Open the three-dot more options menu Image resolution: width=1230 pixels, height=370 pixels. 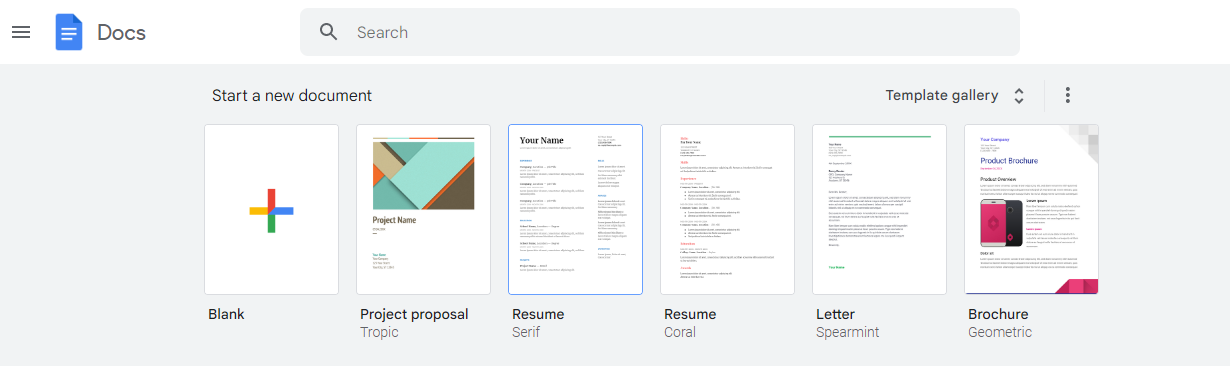click(1068, 95)
